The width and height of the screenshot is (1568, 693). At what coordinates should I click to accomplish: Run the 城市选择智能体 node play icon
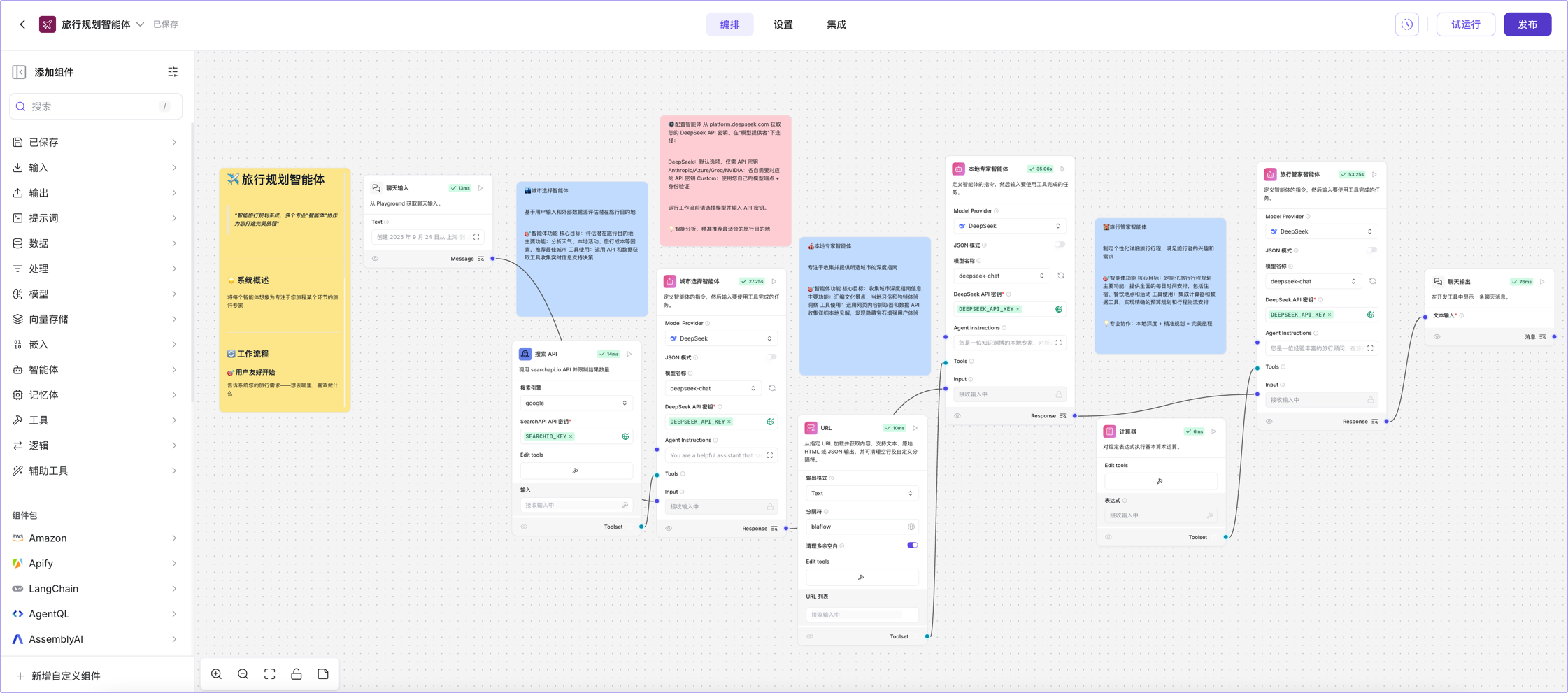click(774, 282)
